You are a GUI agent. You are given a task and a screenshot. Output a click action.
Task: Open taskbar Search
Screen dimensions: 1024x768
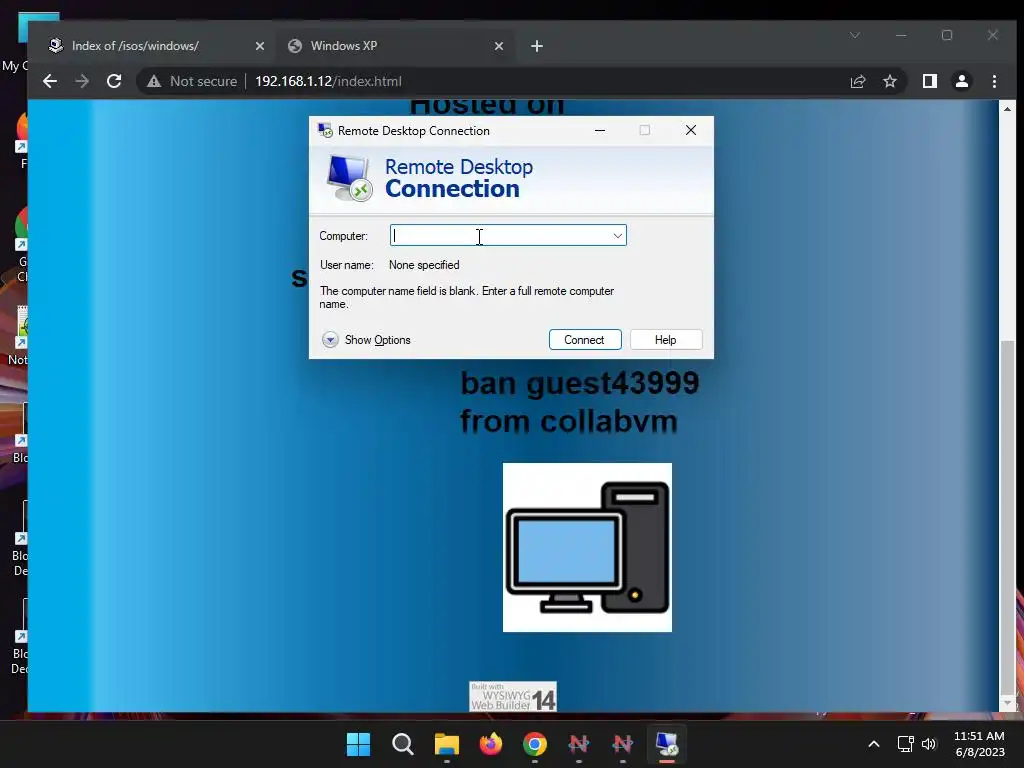402,744
